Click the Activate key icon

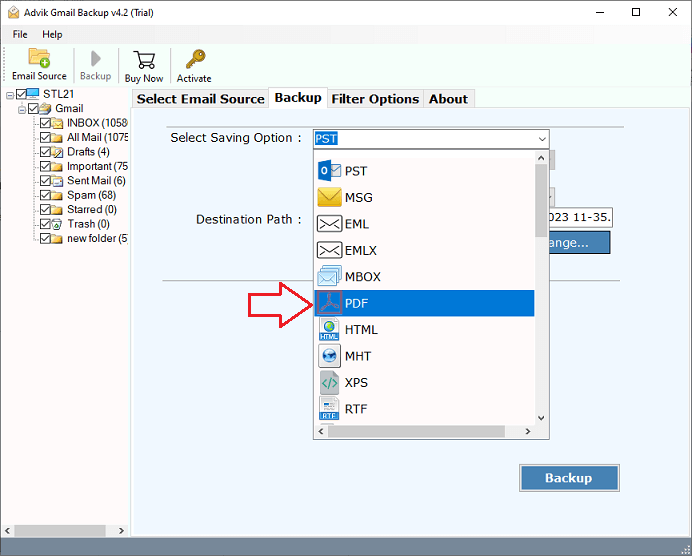(194, 59)
